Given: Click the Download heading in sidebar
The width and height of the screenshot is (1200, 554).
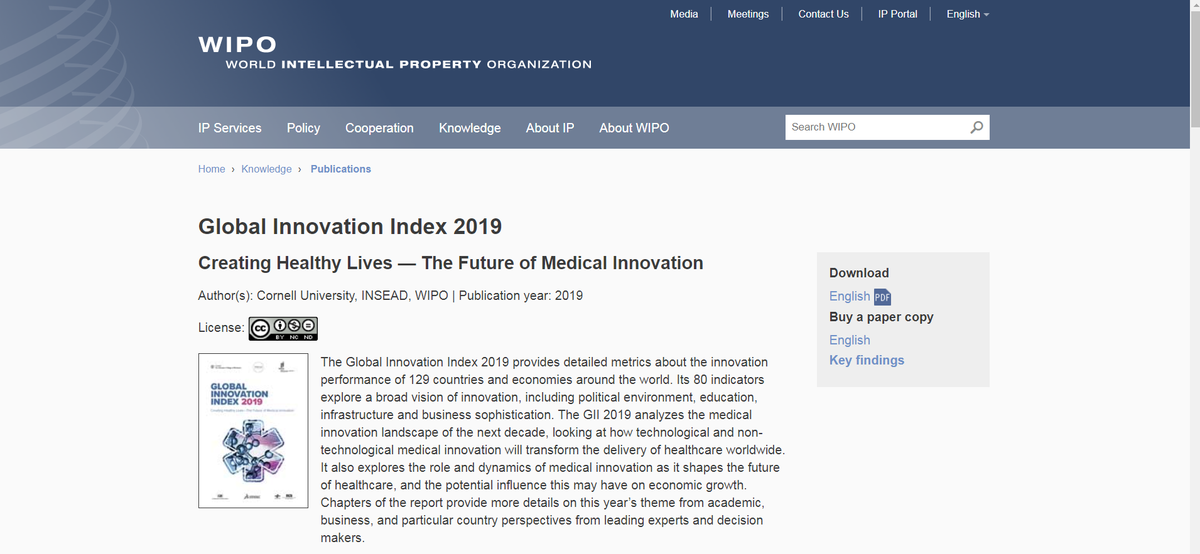Looking at the screenshot, I should tap(859, 273).
